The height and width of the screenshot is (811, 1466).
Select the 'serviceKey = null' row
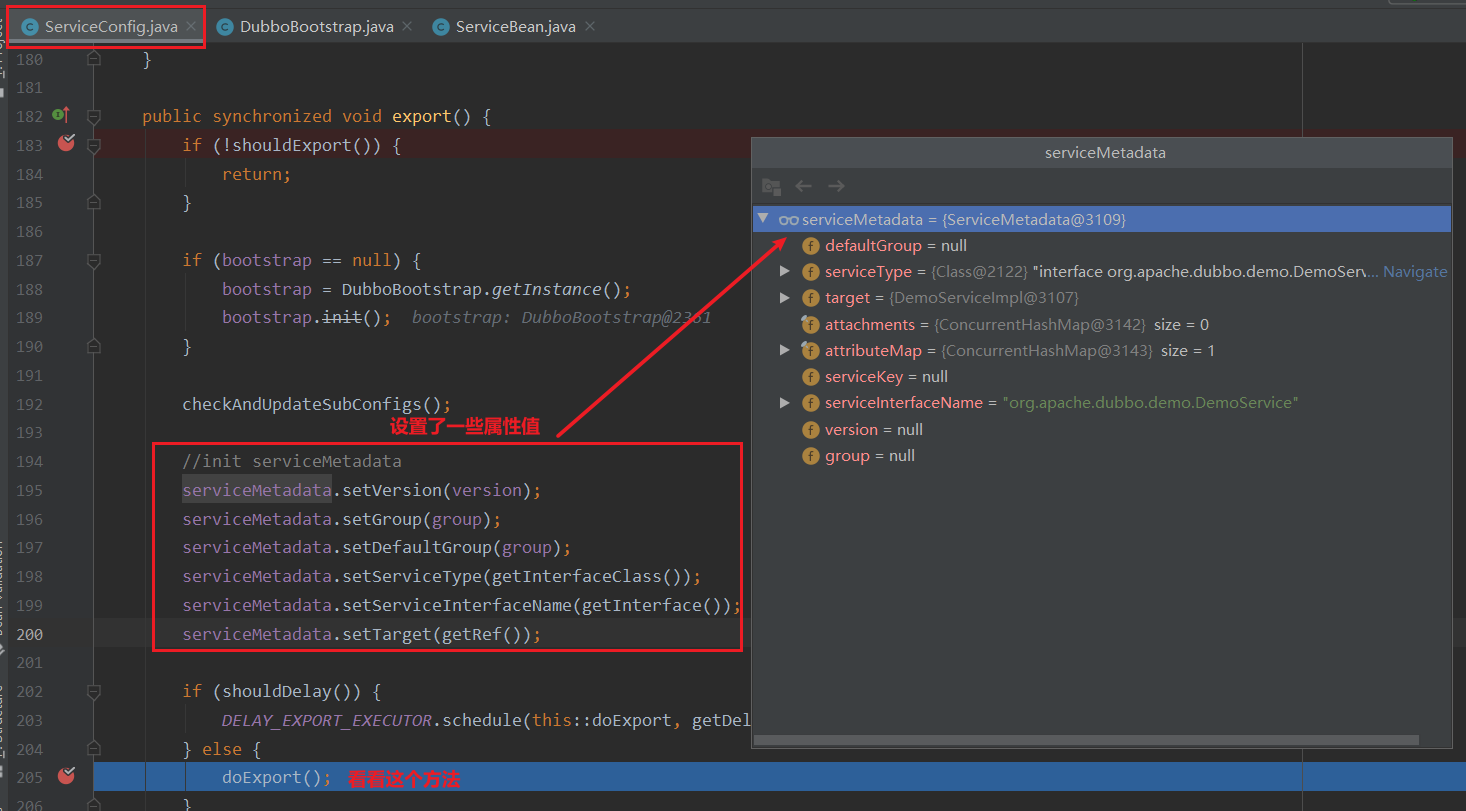click(1102, 376)
